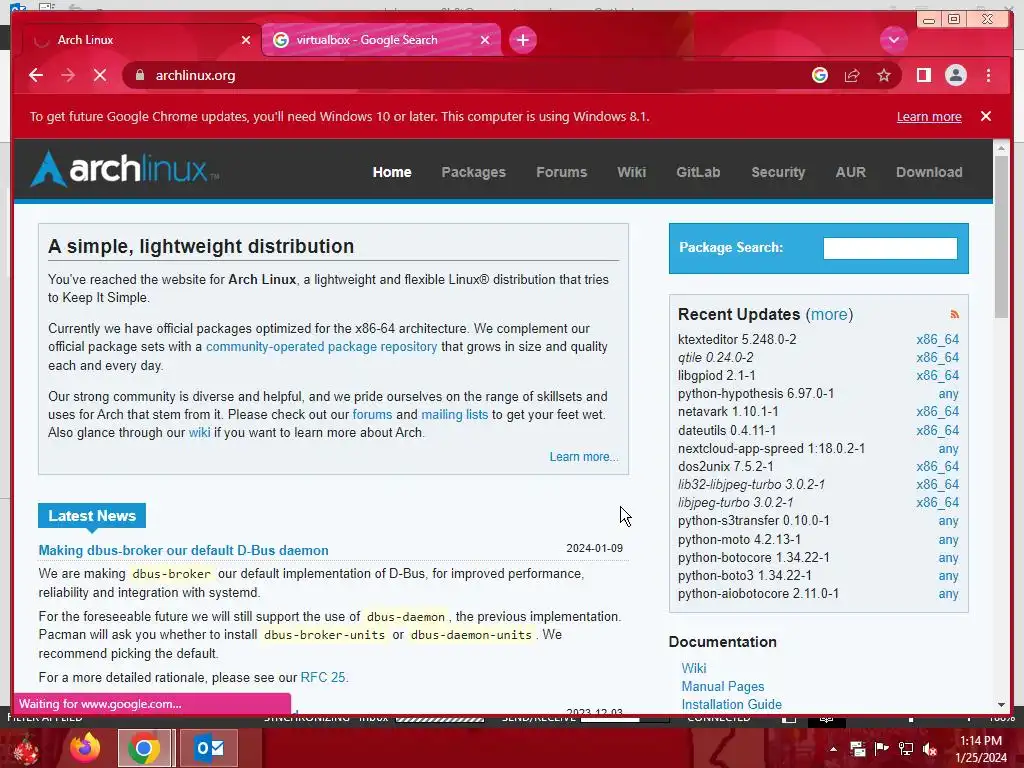The height and width of the screenshot is (768, 1024).
Task: Click the Chrome taskbar icon
Action: (x=144, y=748)
